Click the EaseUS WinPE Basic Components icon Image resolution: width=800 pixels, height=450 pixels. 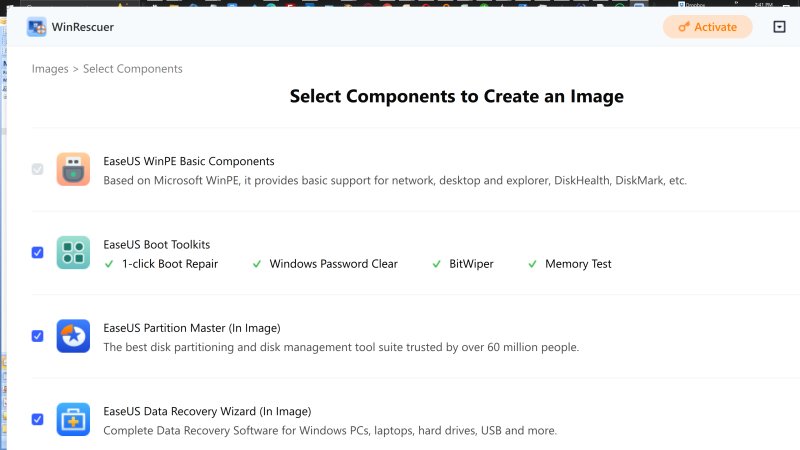coord(73,170)
